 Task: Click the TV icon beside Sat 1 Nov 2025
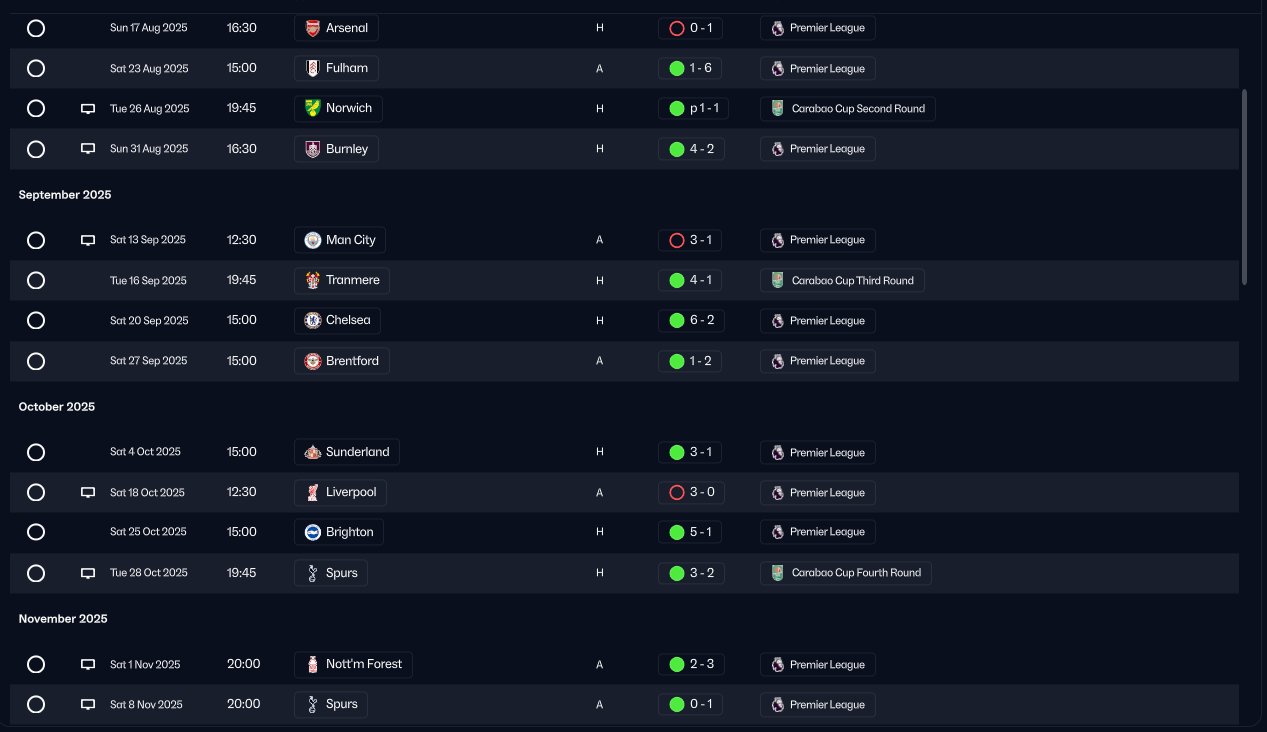[x=88, y=664]
